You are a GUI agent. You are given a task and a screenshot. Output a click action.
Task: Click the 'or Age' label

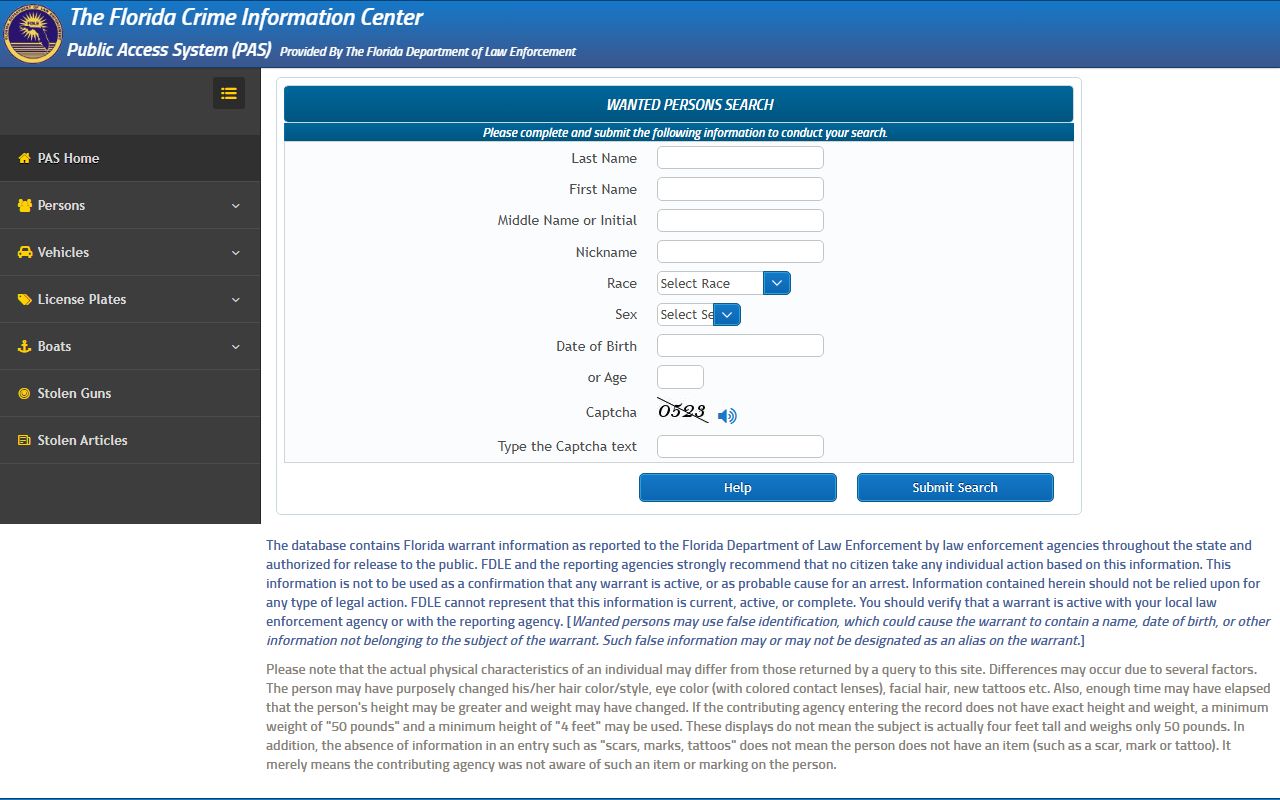[x=607, y=378]
